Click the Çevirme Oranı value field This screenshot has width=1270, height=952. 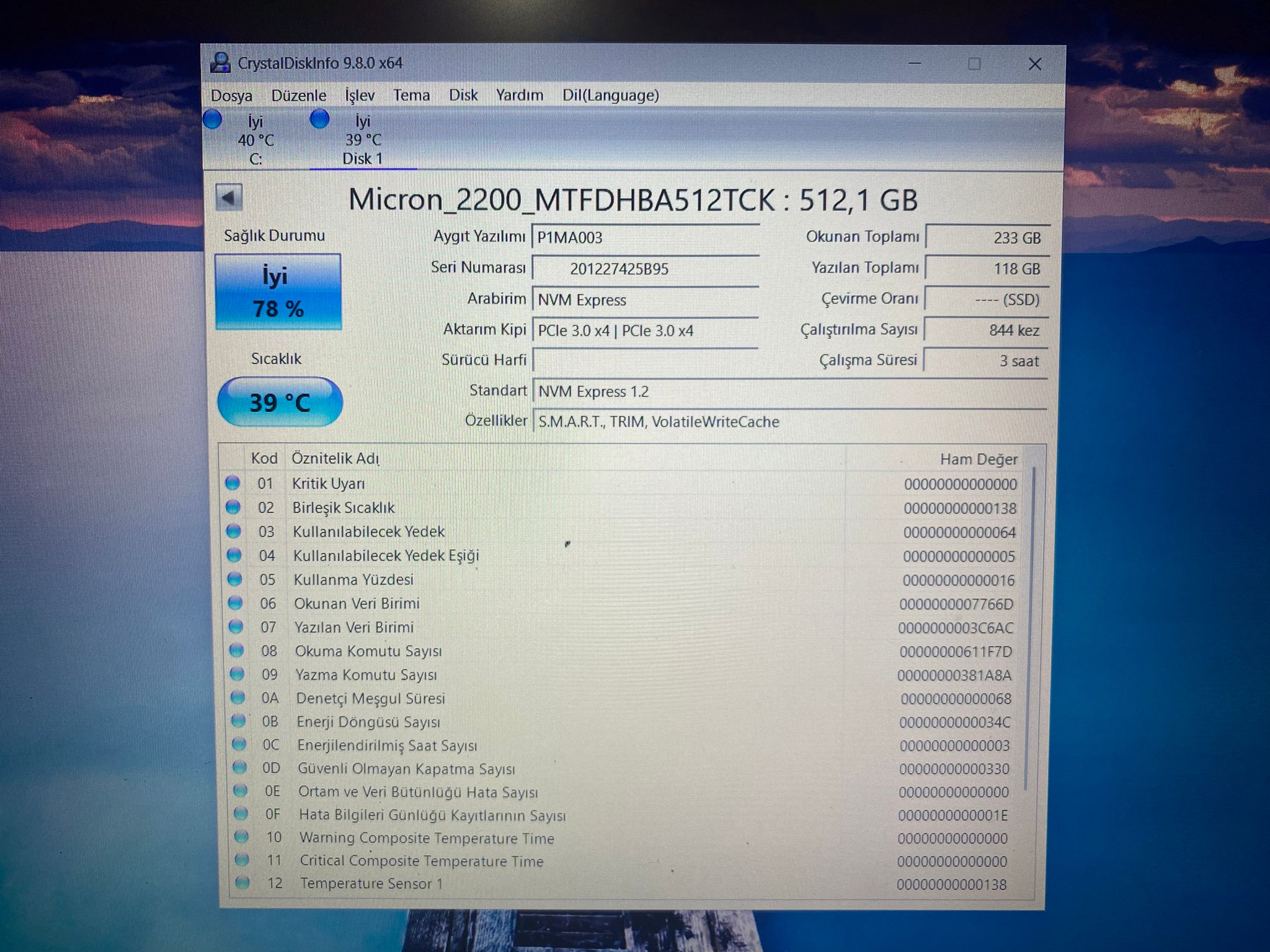click(987, 299)
